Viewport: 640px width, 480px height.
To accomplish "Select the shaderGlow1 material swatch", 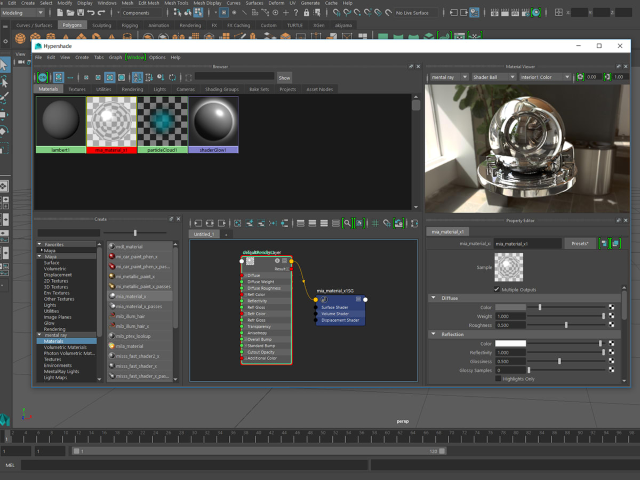I will pos(213,124).
